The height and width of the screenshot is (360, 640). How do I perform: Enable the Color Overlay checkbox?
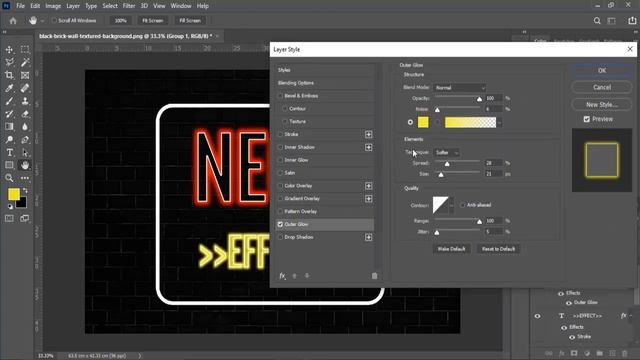[x=280, y=186]
